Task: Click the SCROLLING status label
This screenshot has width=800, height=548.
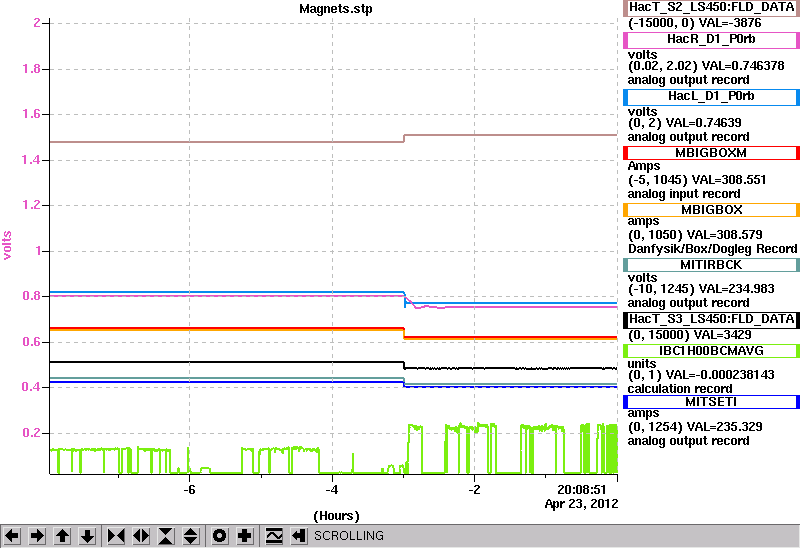Action: click(349, 536)
